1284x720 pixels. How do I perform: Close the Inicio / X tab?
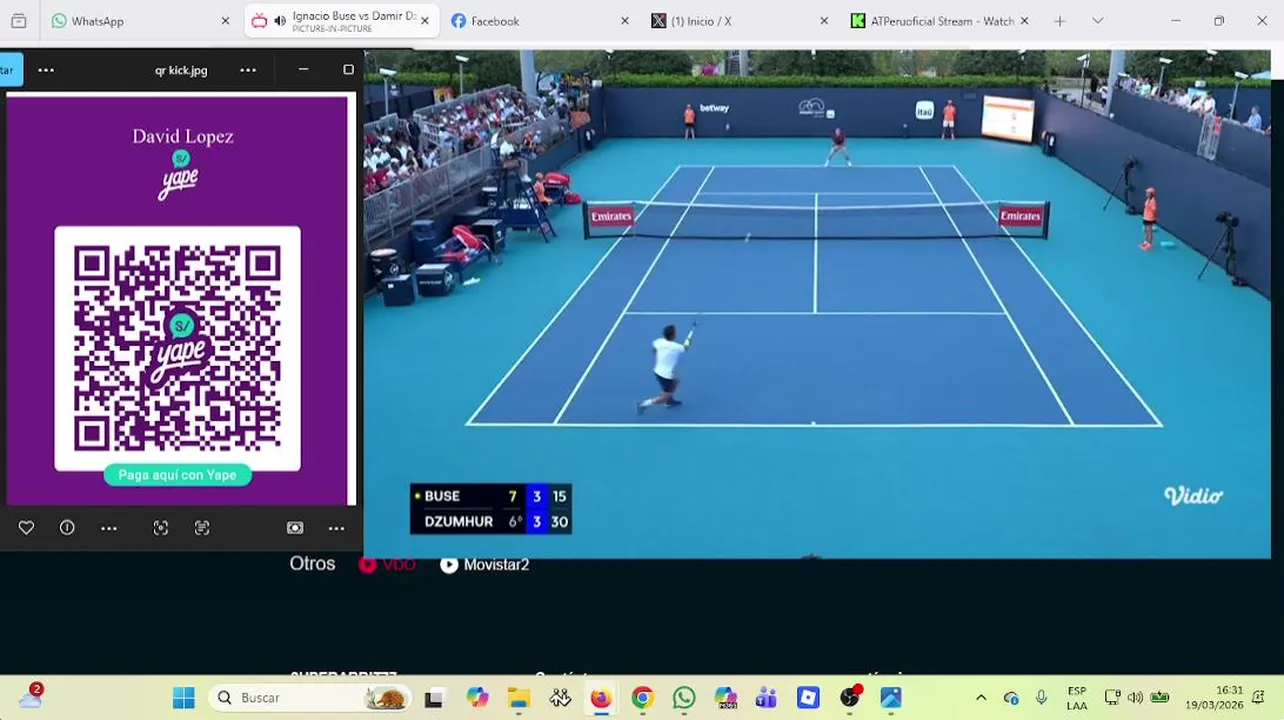coord(825,21)
